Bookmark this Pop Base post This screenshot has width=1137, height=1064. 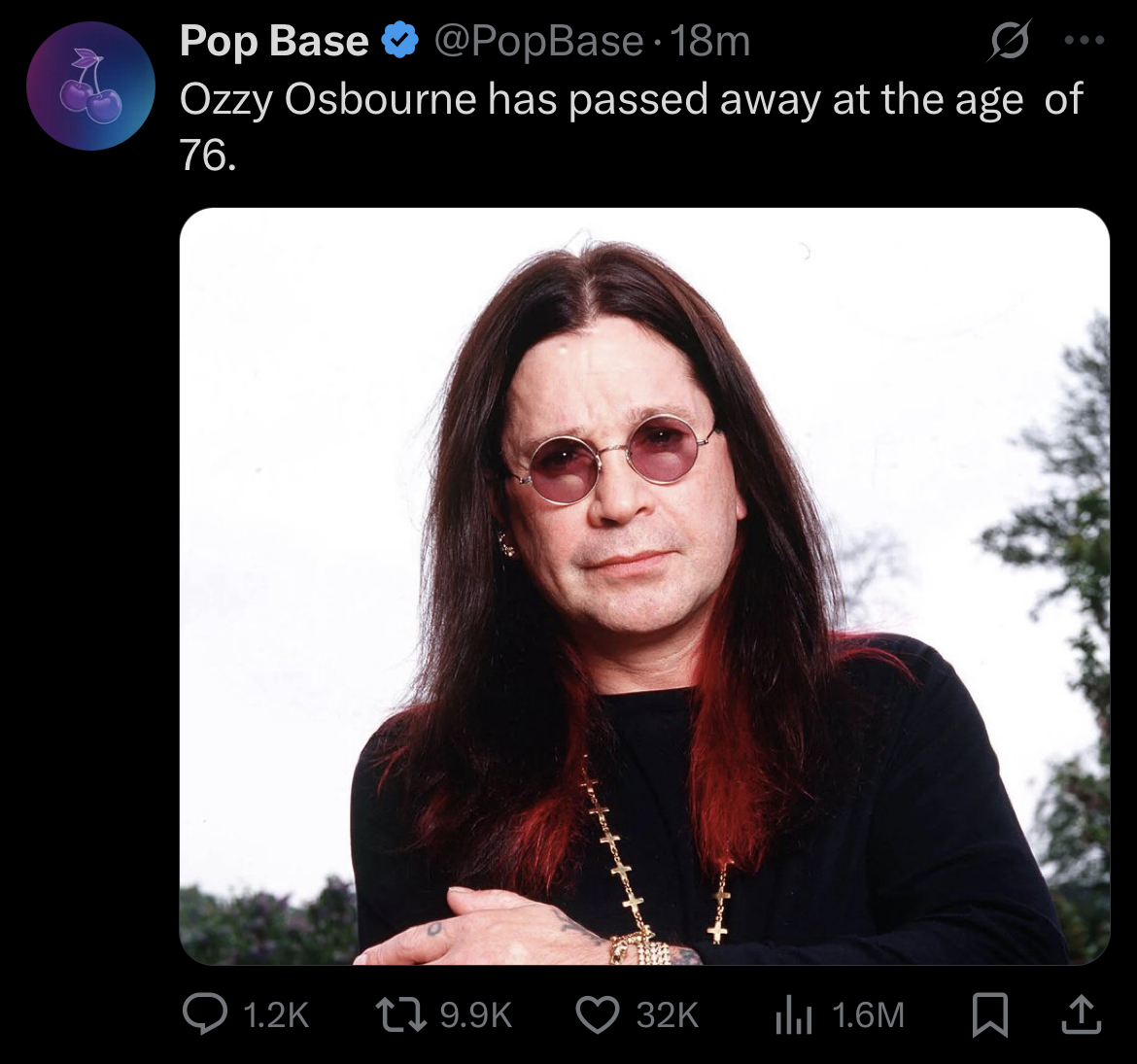coord(991,1014)
